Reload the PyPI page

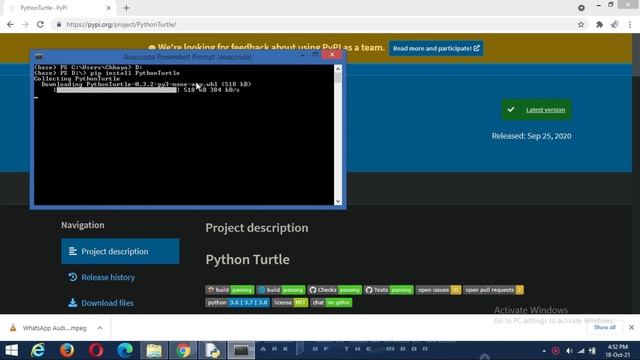(40, 24)
